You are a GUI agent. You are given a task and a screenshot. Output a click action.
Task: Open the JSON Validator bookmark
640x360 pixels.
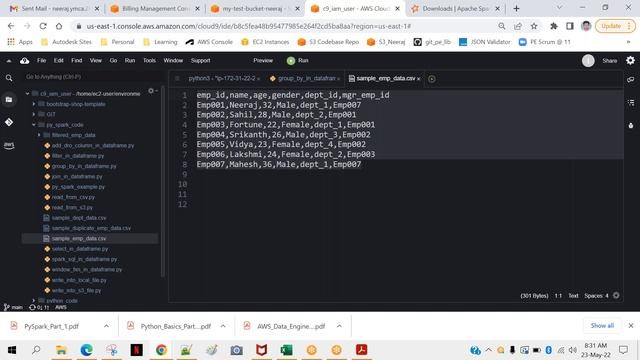click(485, 42)
